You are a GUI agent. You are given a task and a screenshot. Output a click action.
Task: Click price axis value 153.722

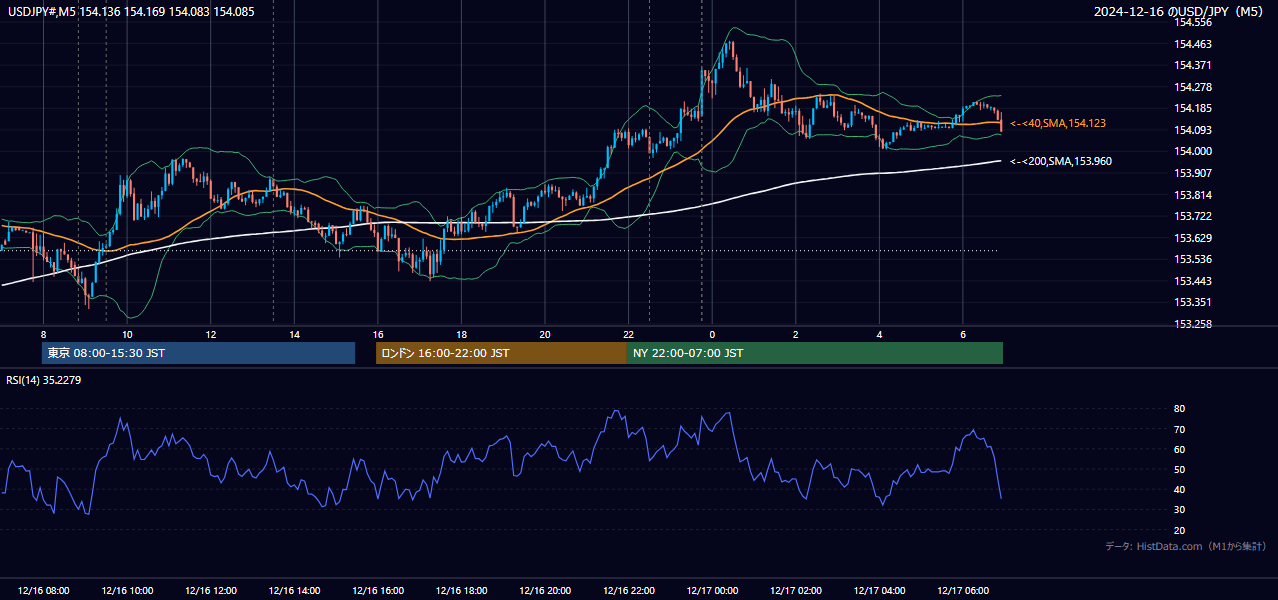pyautogui.click(x=1194, y=216)
